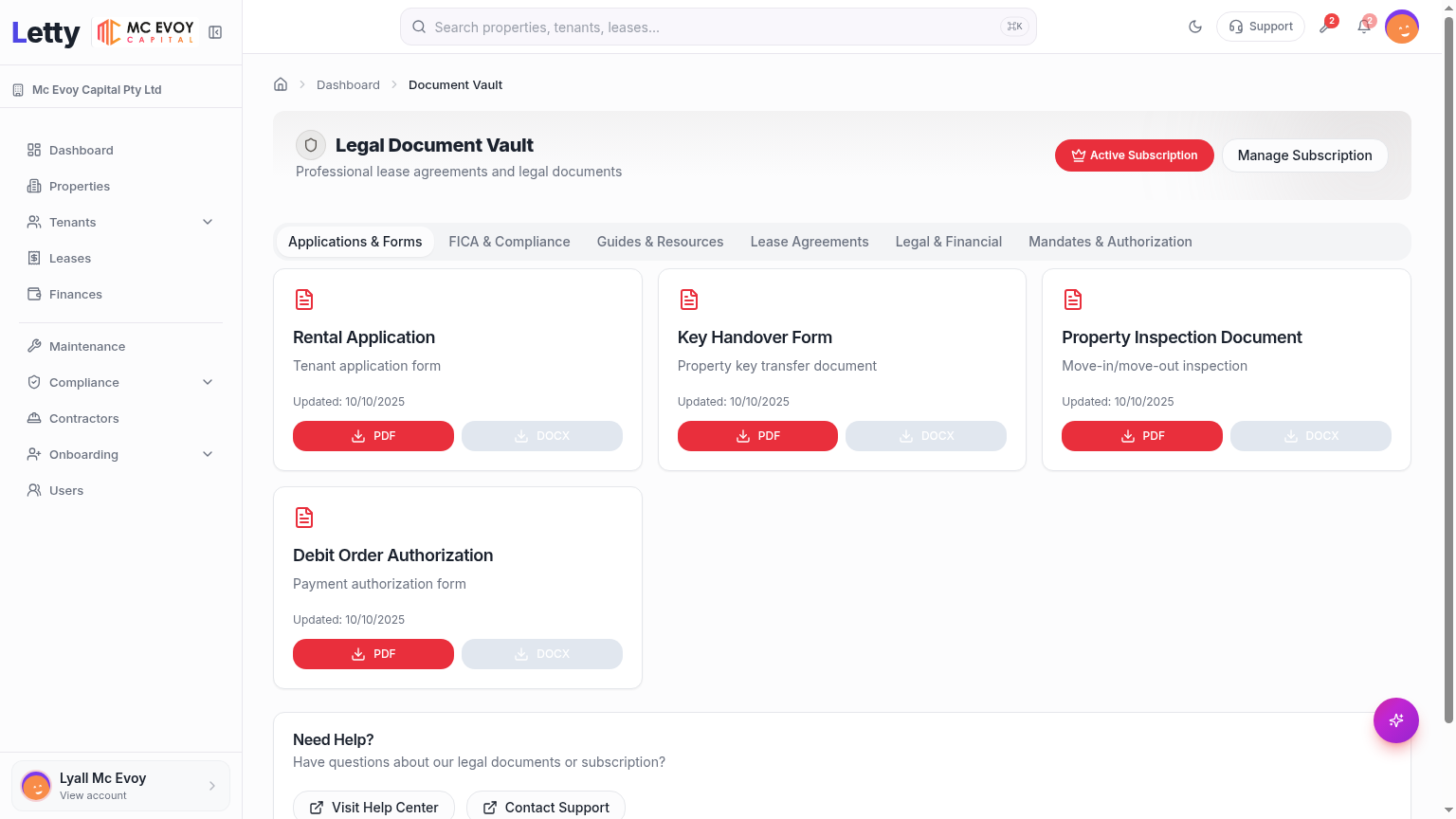1456x819 pixels.
Task: Open the key icon with the badge
Action: tap(1326, 27)
